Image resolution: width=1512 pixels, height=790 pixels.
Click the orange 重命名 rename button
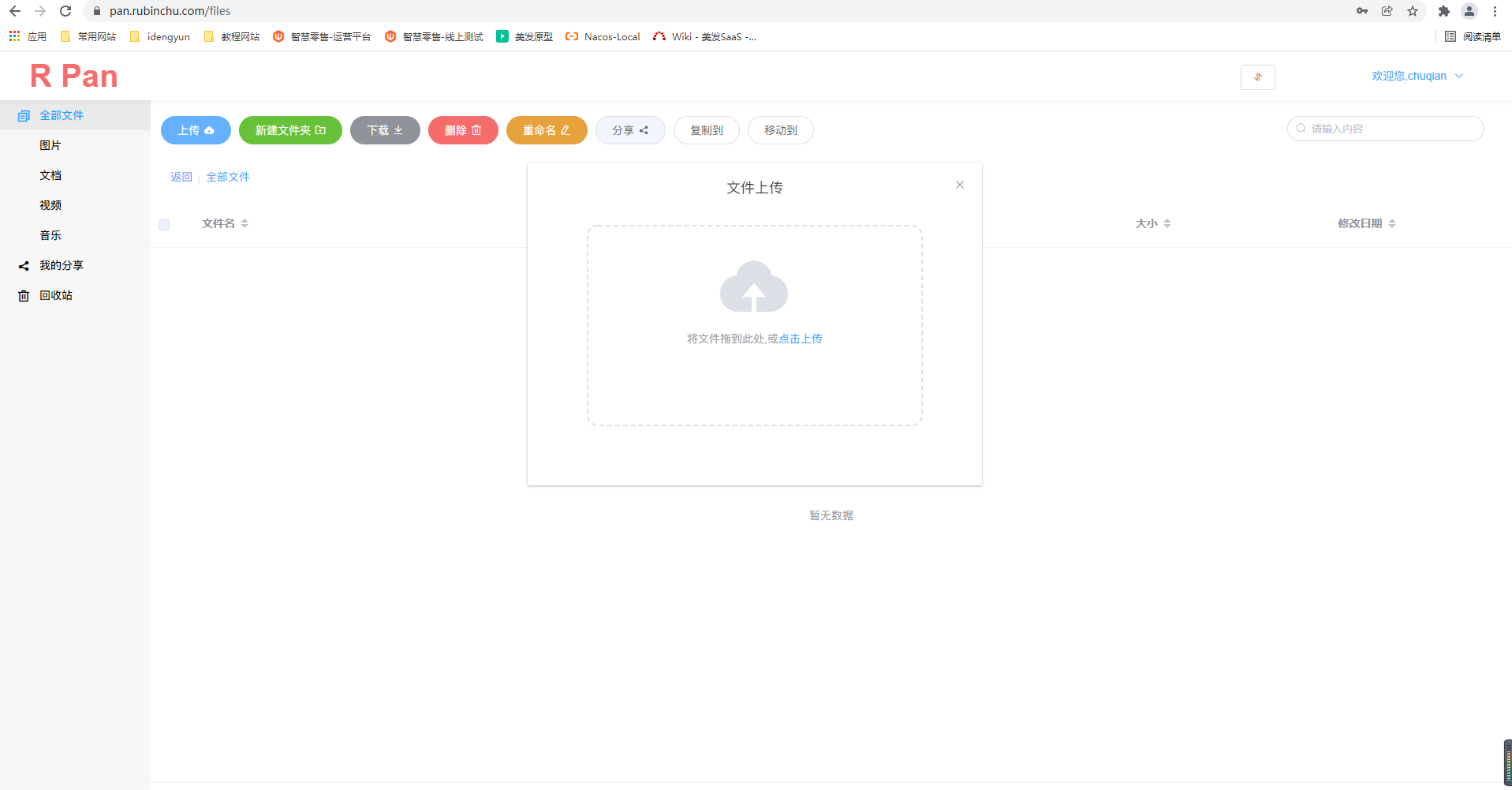(x=547, y=130)
